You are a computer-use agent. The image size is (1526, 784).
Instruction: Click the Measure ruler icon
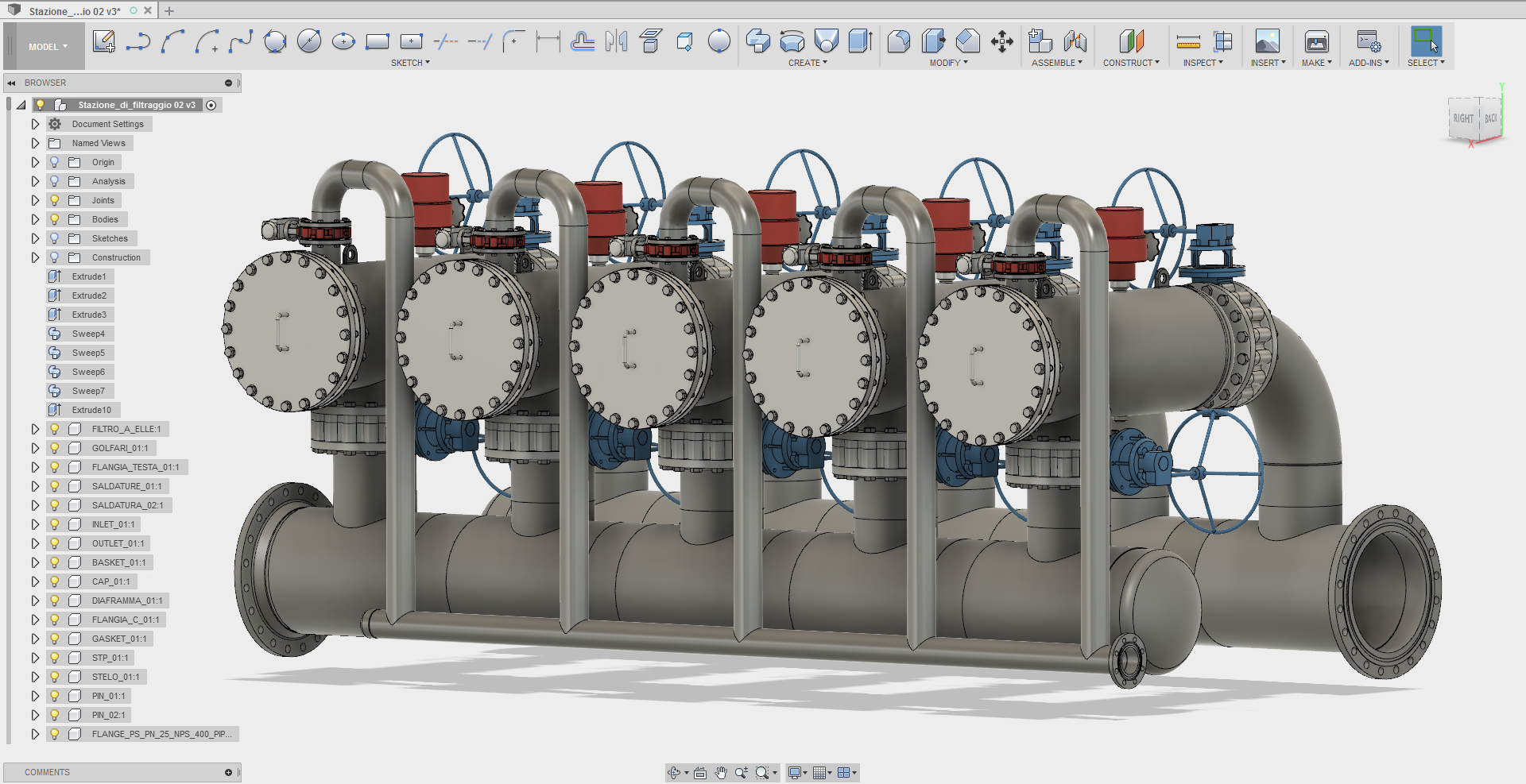point(1188,41)
